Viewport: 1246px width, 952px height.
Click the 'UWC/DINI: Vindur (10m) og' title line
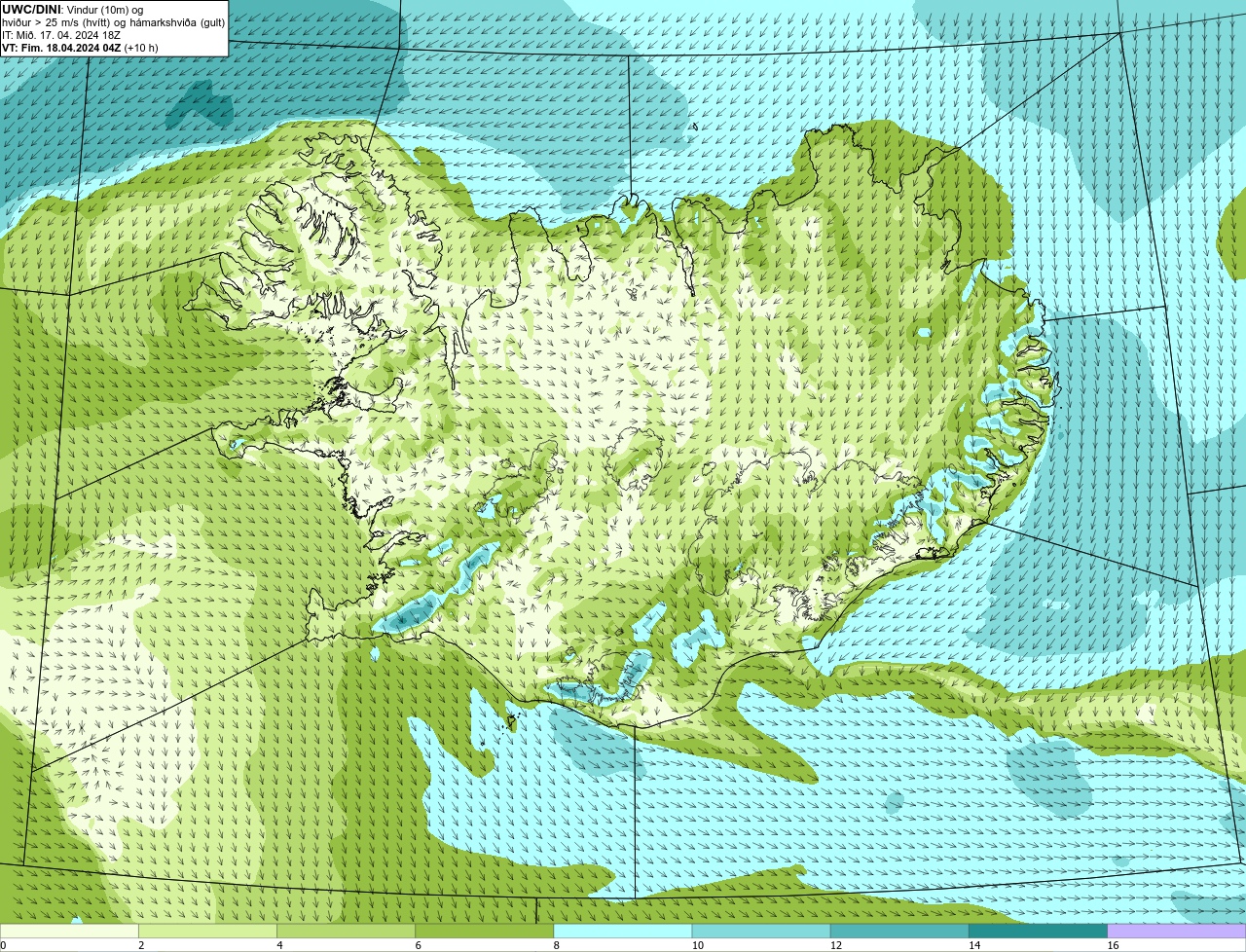pos(73,10)
